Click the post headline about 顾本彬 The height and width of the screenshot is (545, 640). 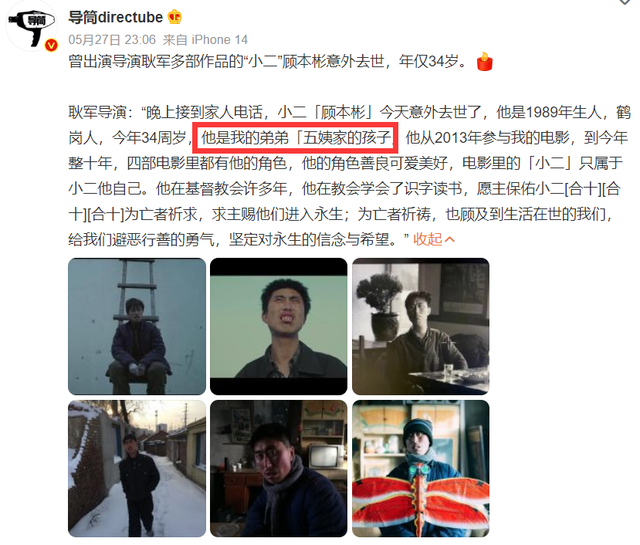(267, 62)
